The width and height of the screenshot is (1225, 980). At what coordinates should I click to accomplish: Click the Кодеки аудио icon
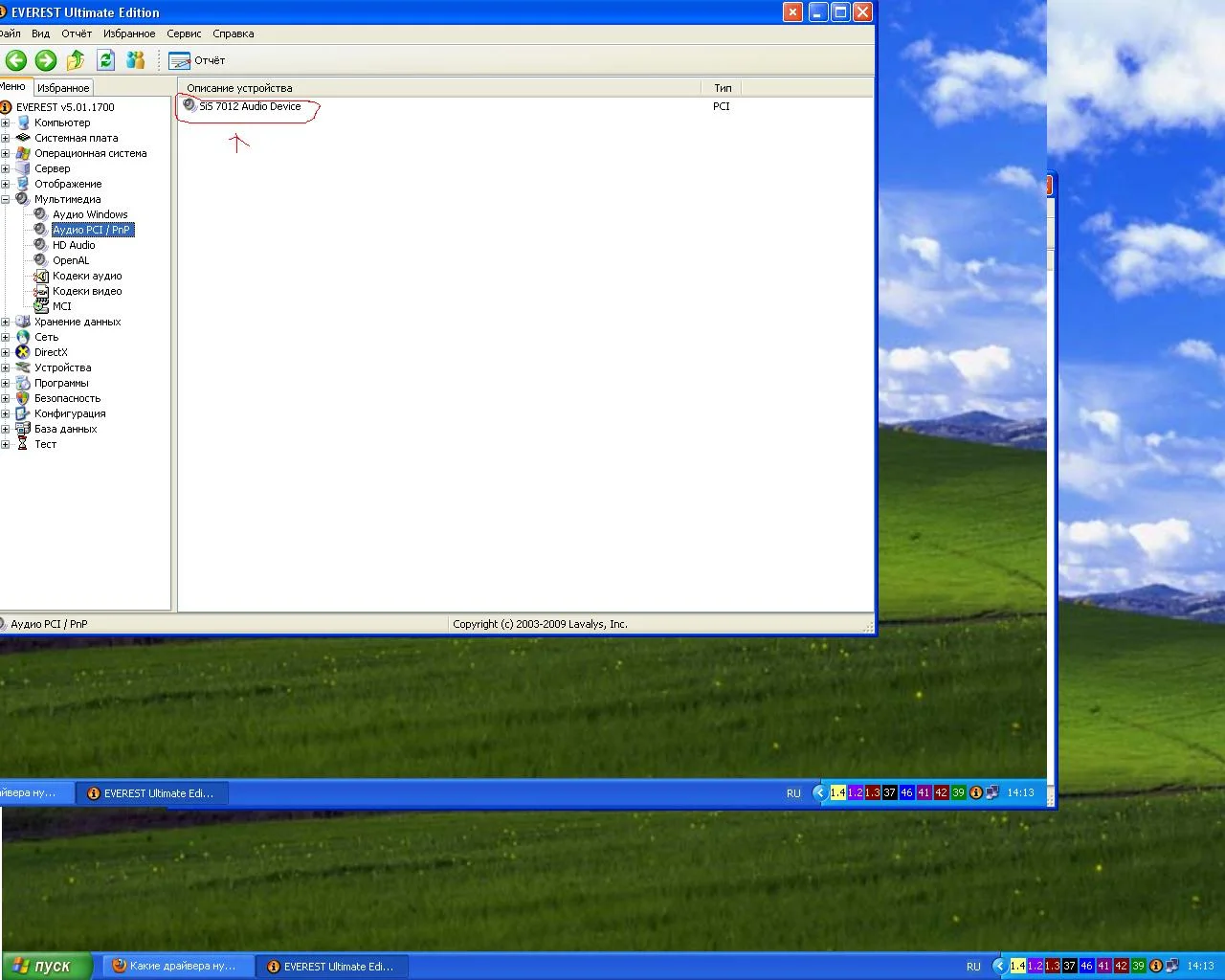[x=41, y=276]
